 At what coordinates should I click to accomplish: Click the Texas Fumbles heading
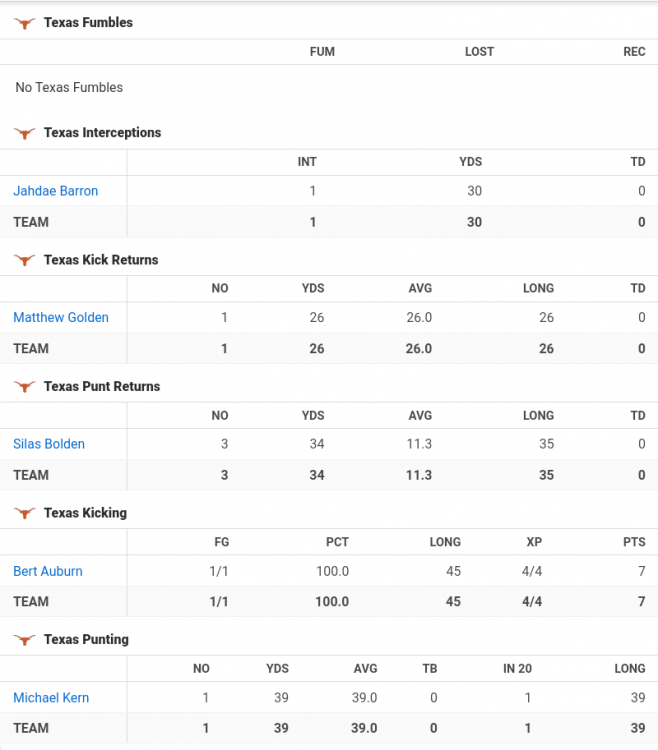88,22
